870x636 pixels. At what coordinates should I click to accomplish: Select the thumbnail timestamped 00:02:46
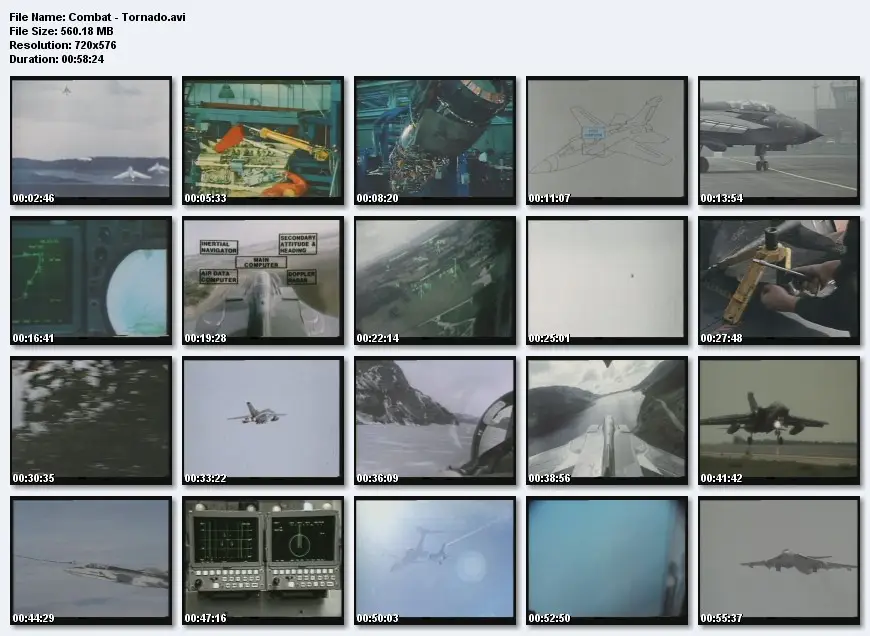(91, 140)
